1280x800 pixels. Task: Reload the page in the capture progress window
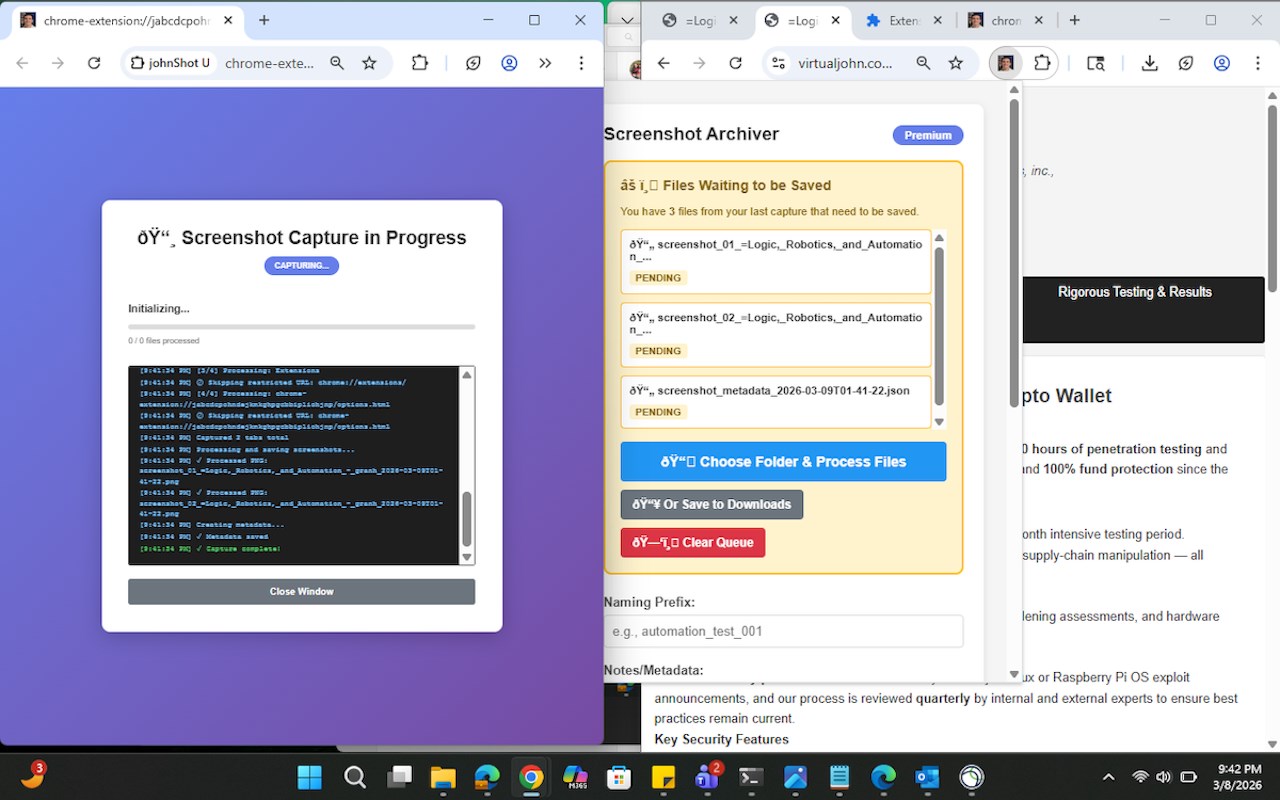(94, 63)
